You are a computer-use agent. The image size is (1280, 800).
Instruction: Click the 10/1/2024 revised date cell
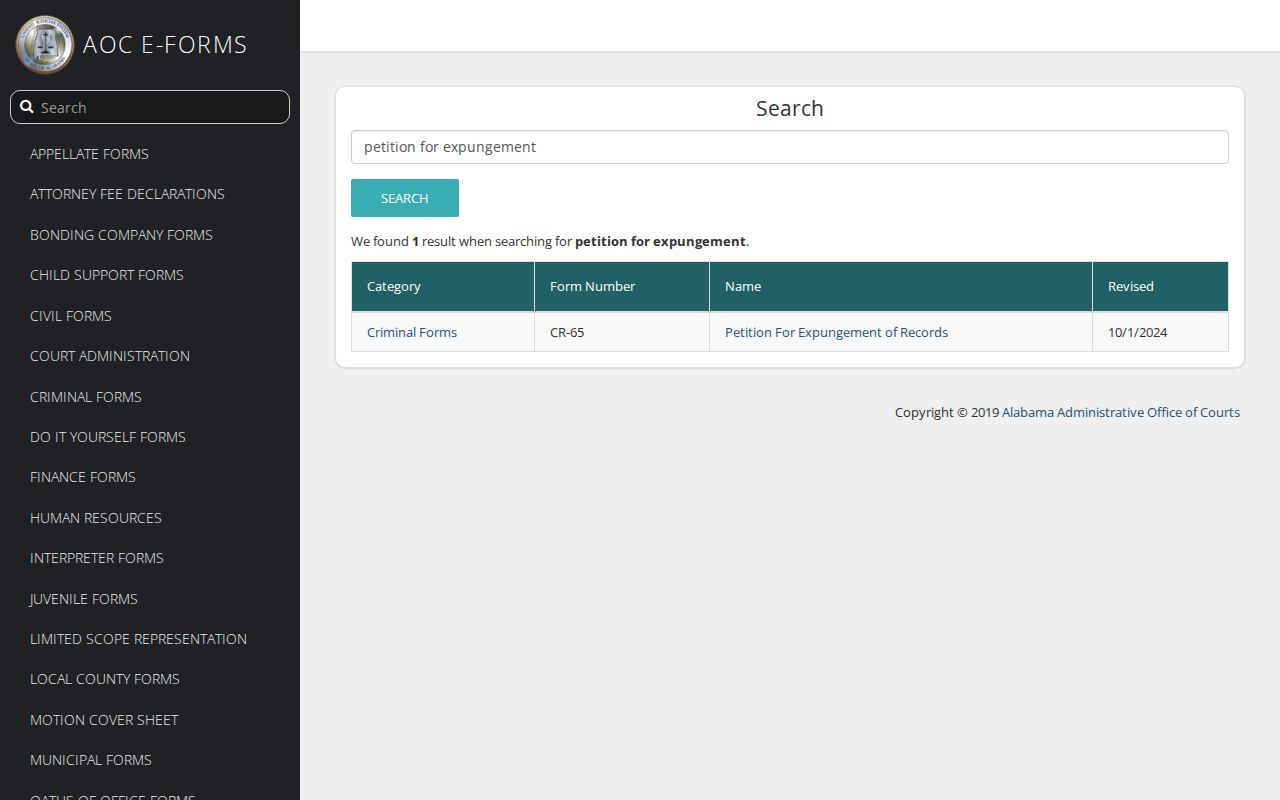(1160, 332)
